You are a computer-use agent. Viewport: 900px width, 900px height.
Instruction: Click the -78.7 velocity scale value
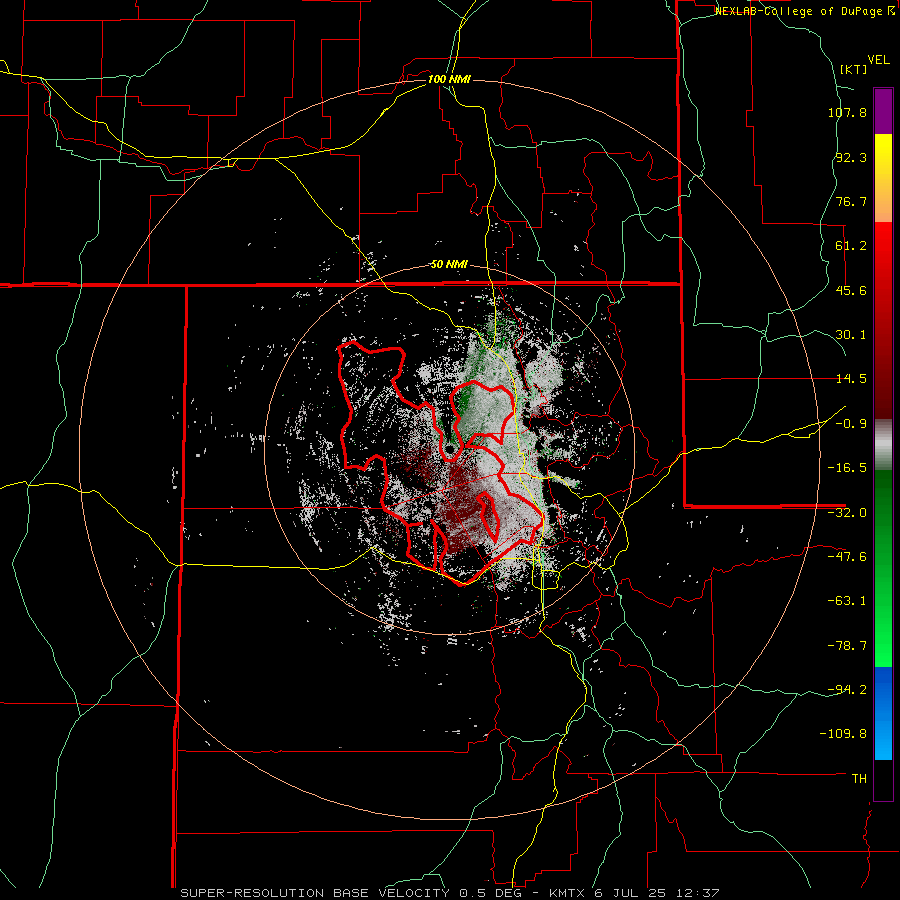847,646
